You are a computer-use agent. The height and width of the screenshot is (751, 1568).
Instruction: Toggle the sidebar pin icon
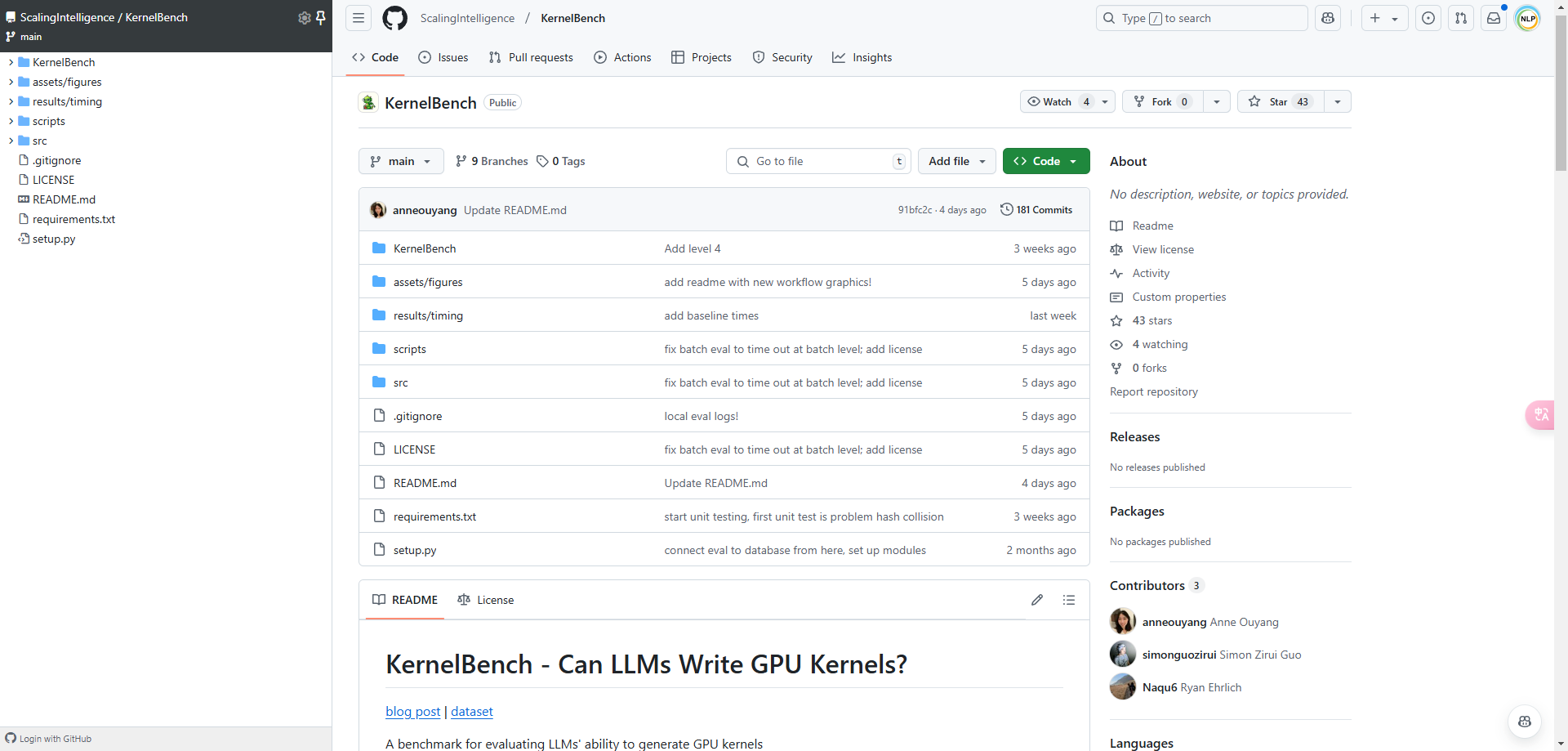[x=321, y=18]
